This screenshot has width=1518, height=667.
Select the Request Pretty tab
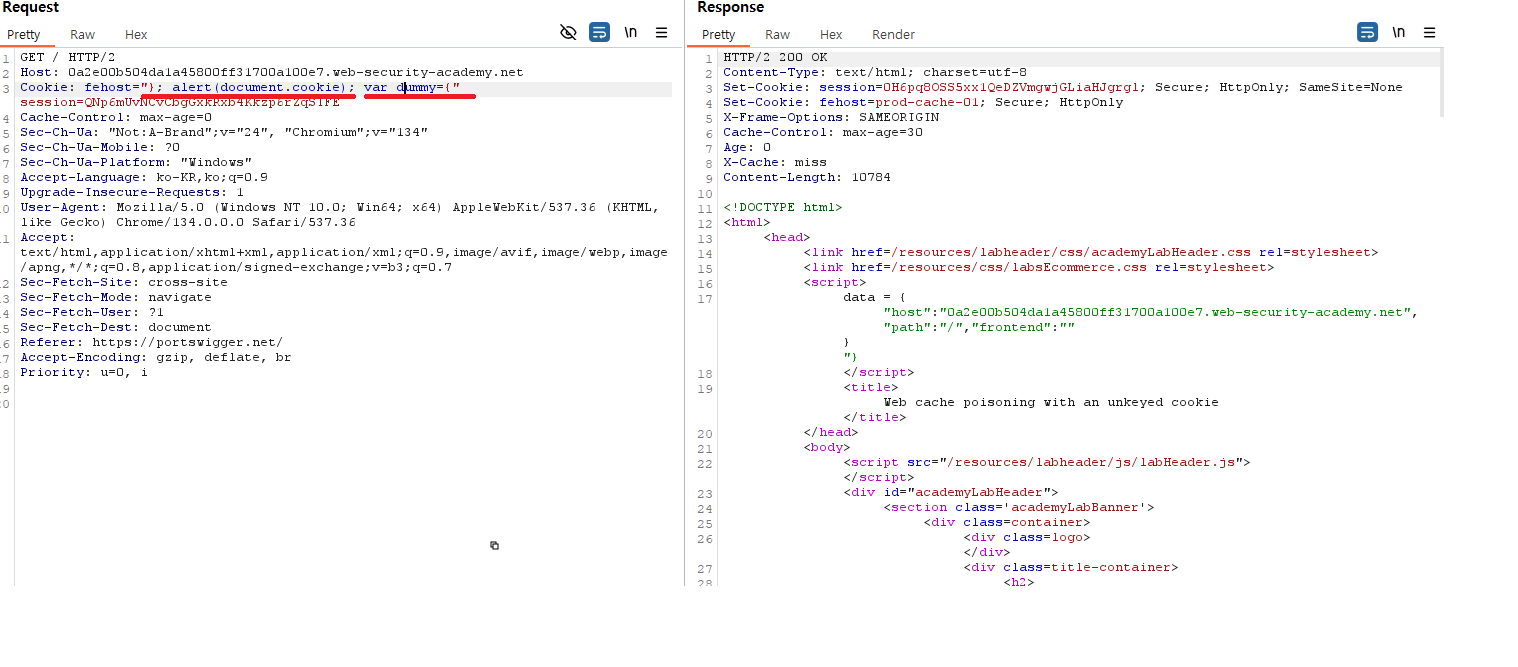[x=24, y=35]
